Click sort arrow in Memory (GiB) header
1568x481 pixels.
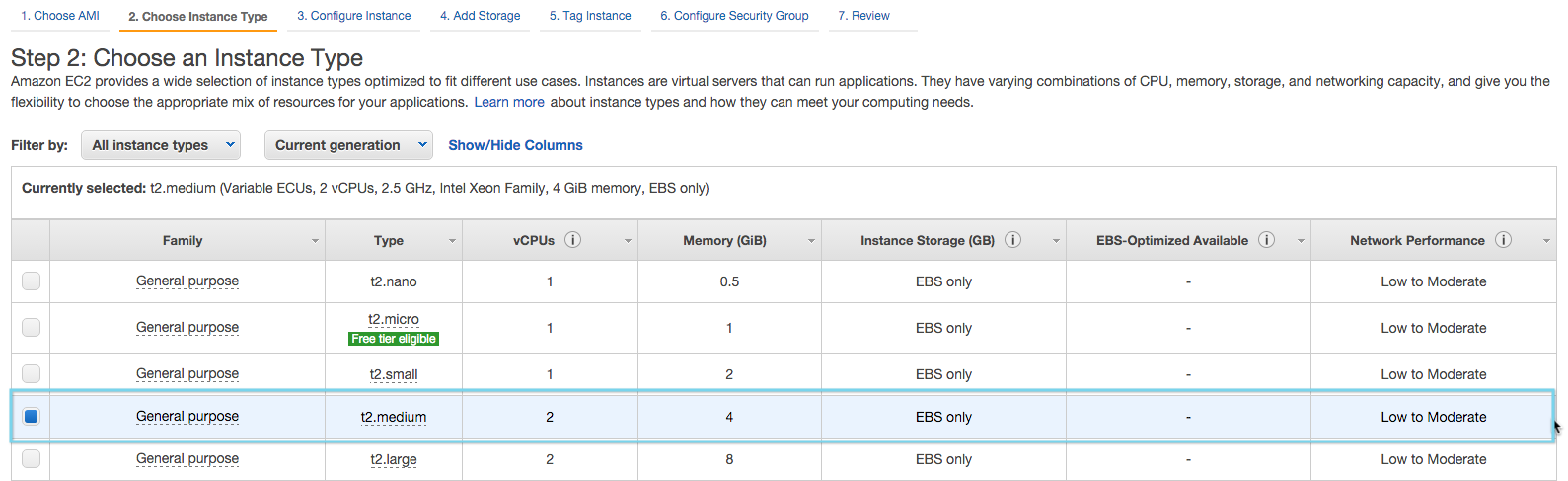coord(811,241)
